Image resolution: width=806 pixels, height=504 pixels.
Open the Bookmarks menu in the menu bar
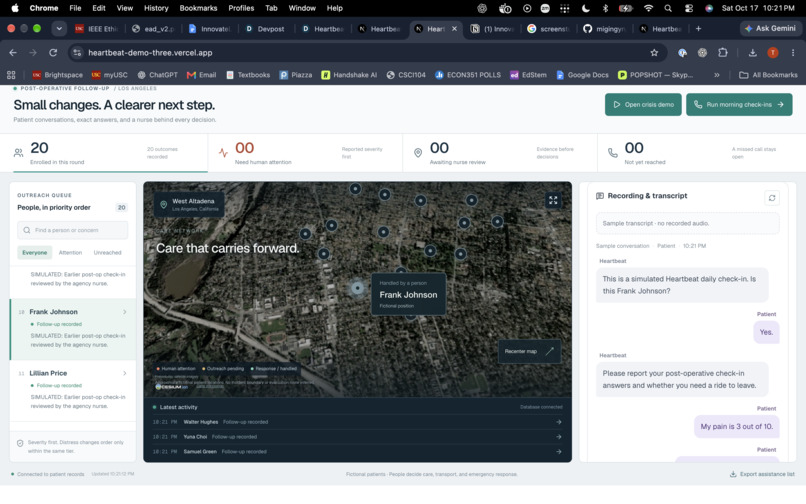pyautogui.click(x=198, y=8)
